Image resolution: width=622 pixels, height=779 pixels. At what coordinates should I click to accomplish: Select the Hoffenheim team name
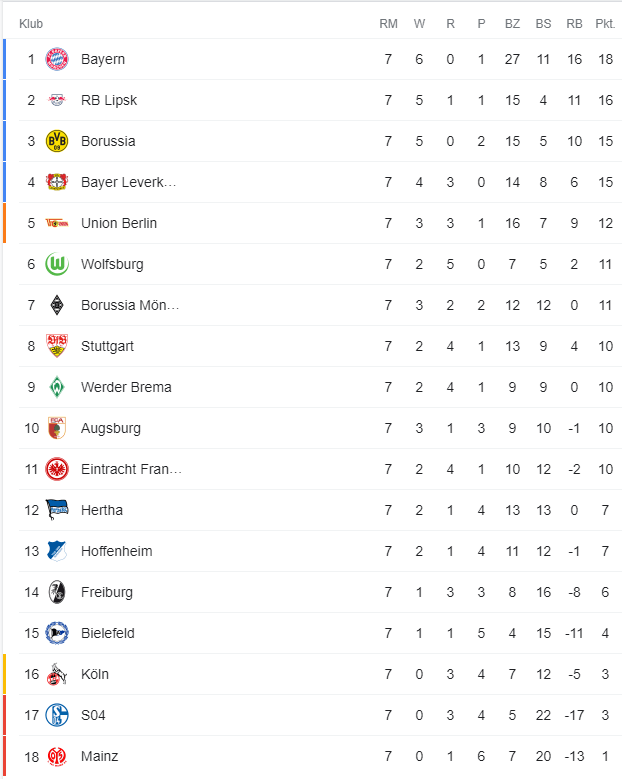tap(116, 551)
